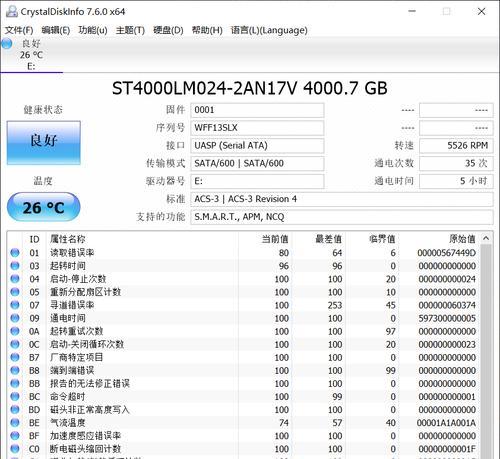Click worst value 253 in 寻道错误率 row
This screenshot has width=500, height=459.
tap(335, 305)
